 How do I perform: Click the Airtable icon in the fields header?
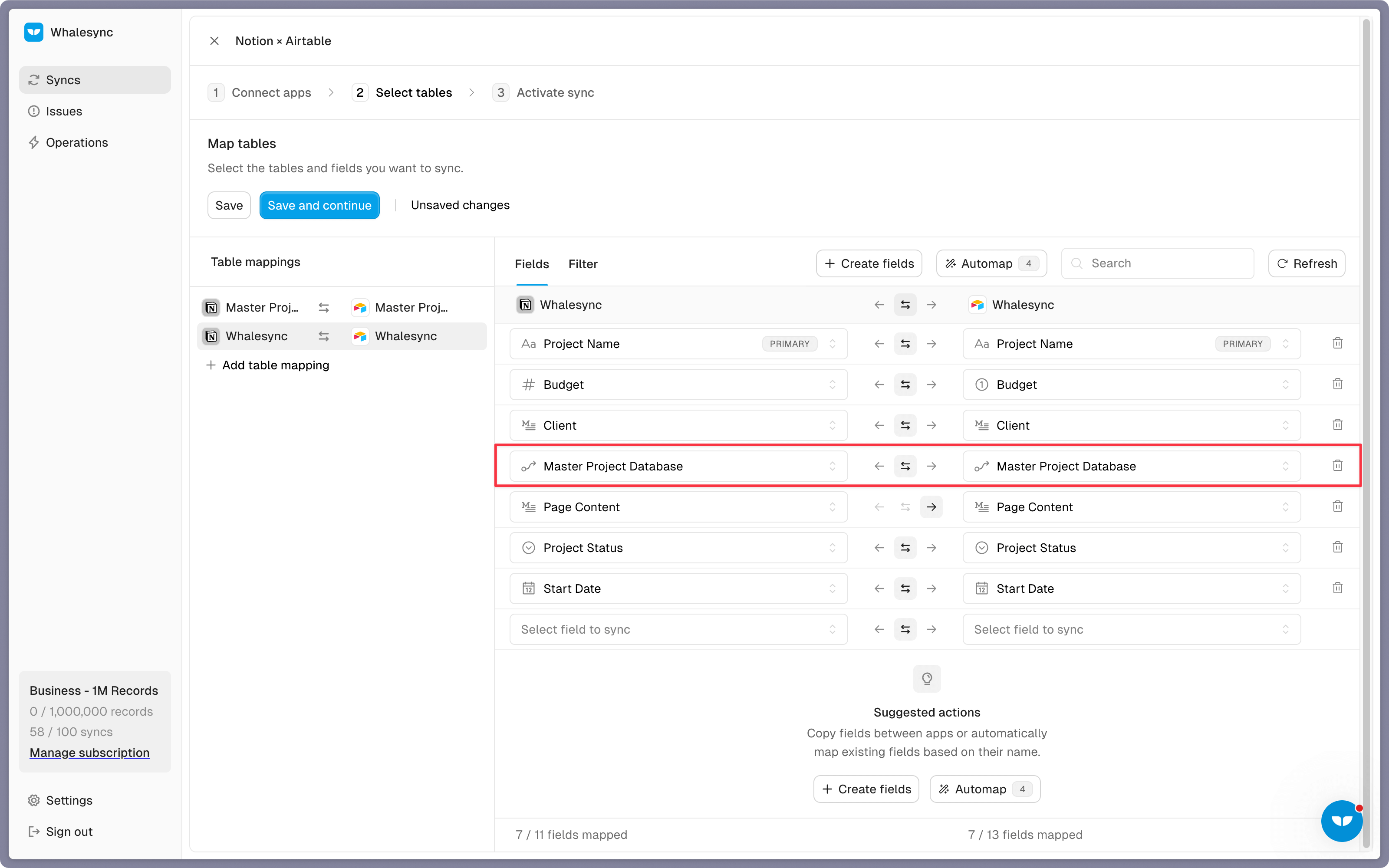point(978,305)
